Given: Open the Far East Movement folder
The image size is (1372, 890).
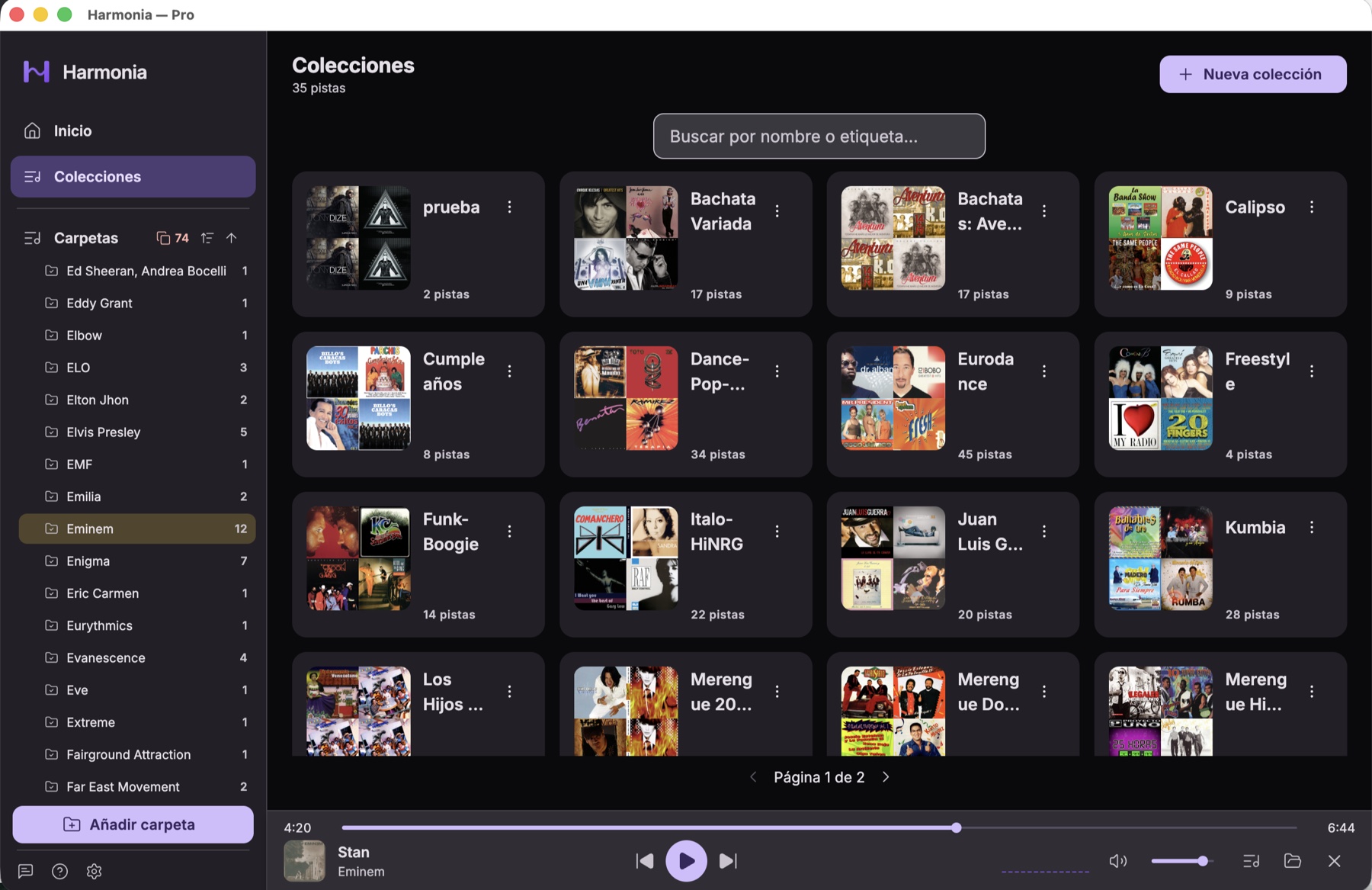Looking at the screenshot, I should pyautogui.click(x=137, y=786).
